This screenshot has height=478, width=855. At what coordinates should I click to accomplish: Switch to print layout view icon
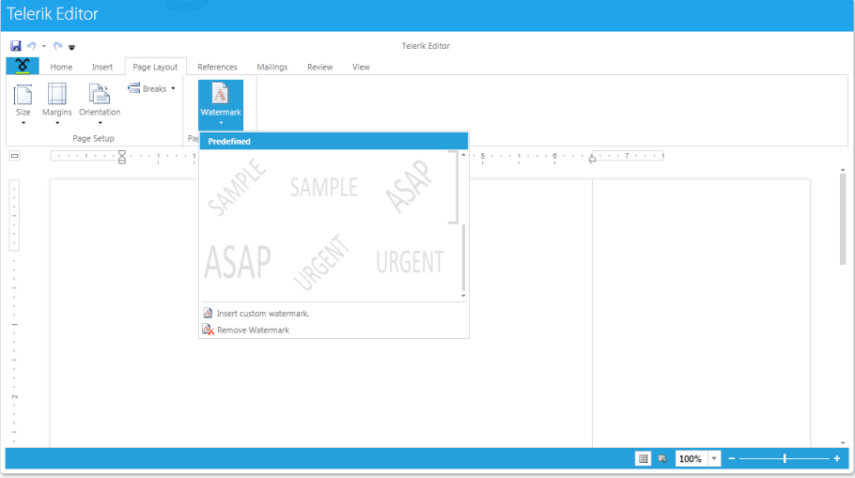click(643, 459)
